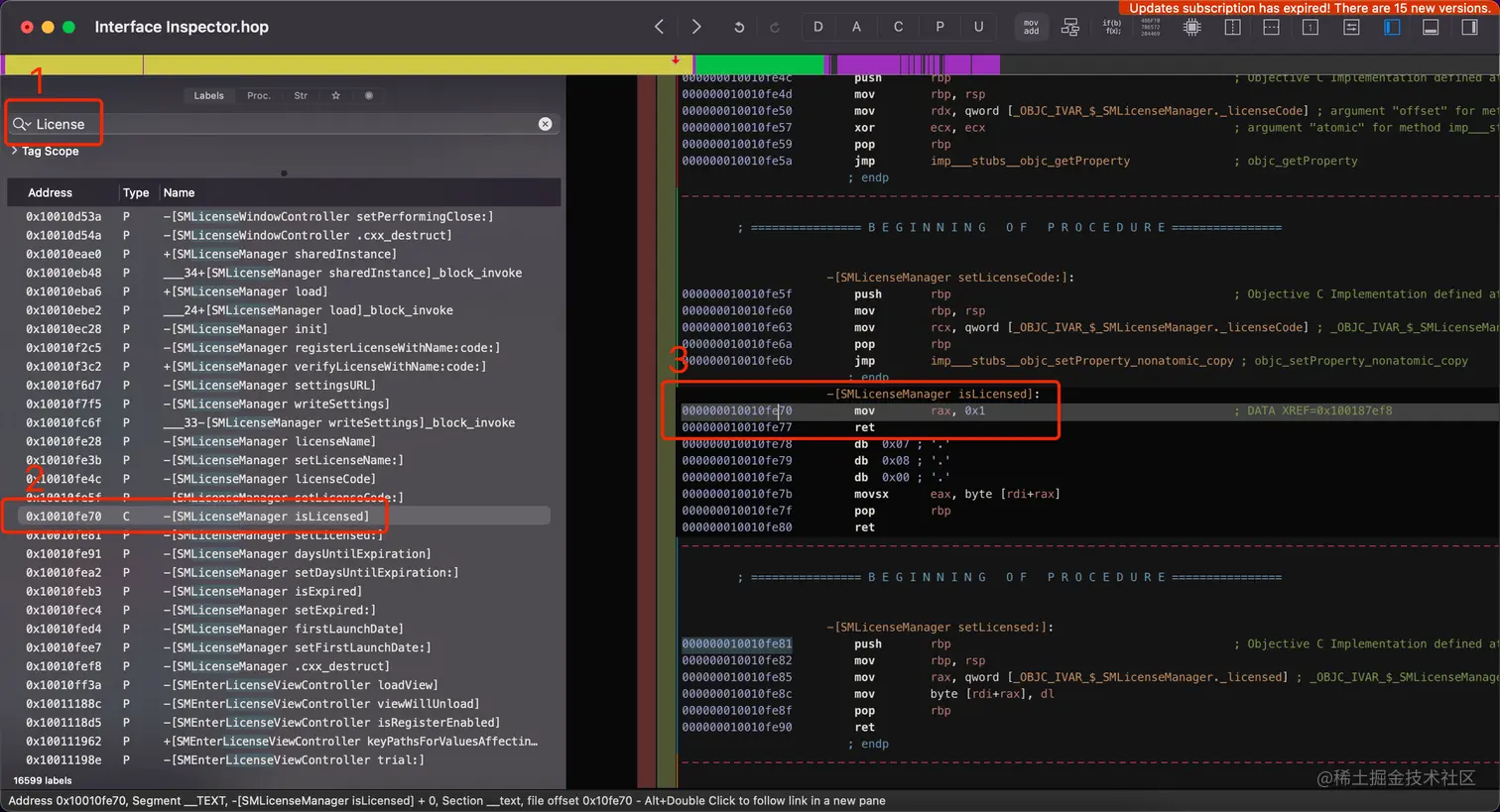Click the updates subscription expired banner

1309,8
